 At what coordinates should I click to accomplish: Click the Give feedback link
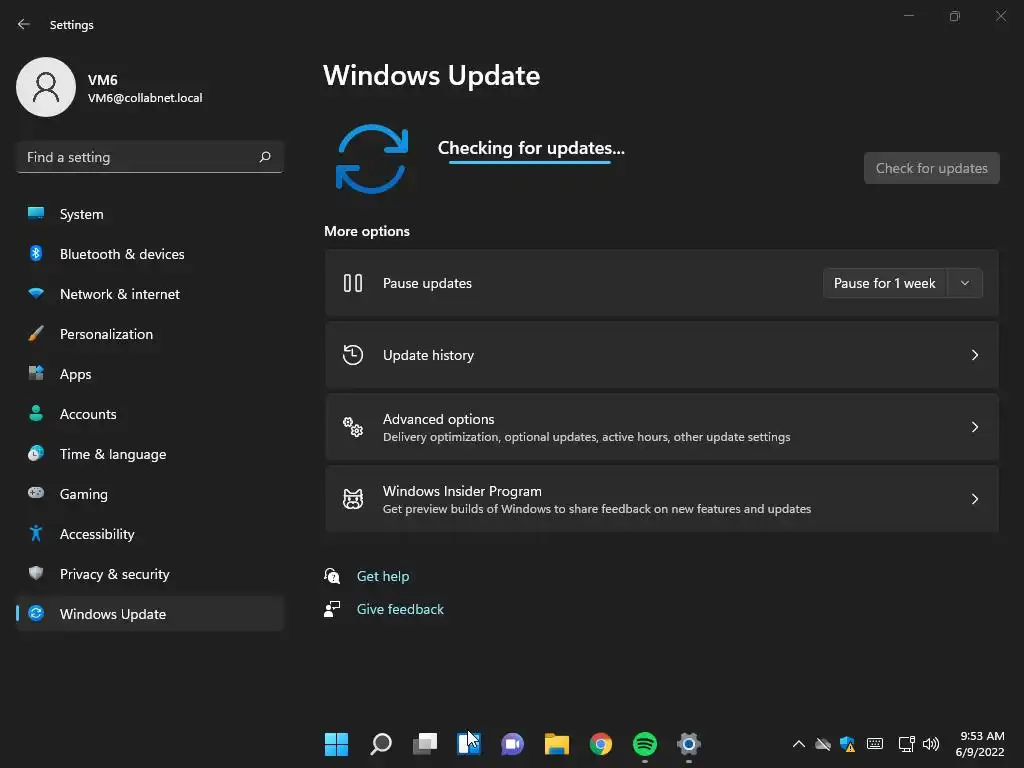(x=400, y=609)
